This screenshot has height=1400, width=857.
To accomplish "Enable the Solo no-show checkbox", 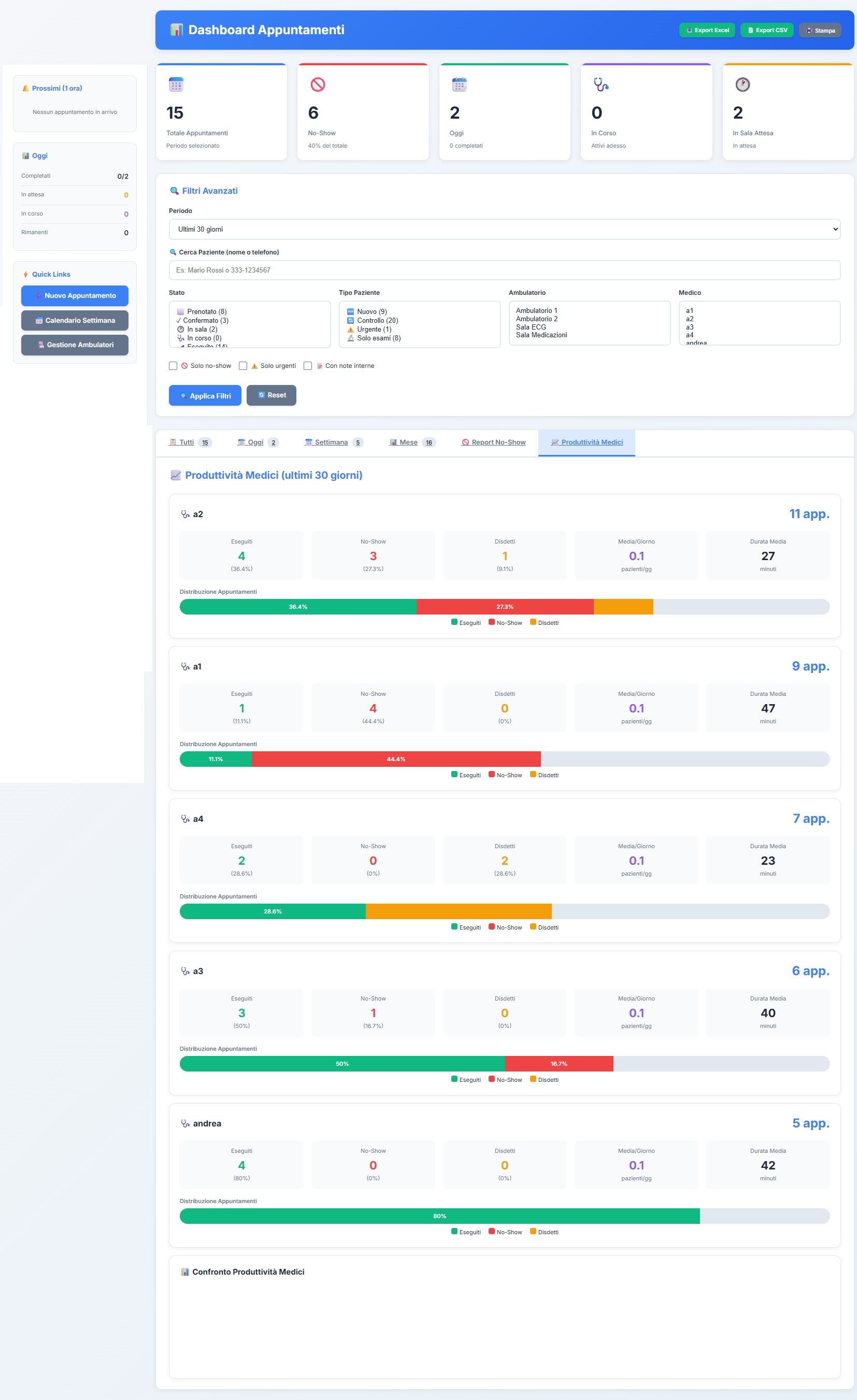I will 174,366.
